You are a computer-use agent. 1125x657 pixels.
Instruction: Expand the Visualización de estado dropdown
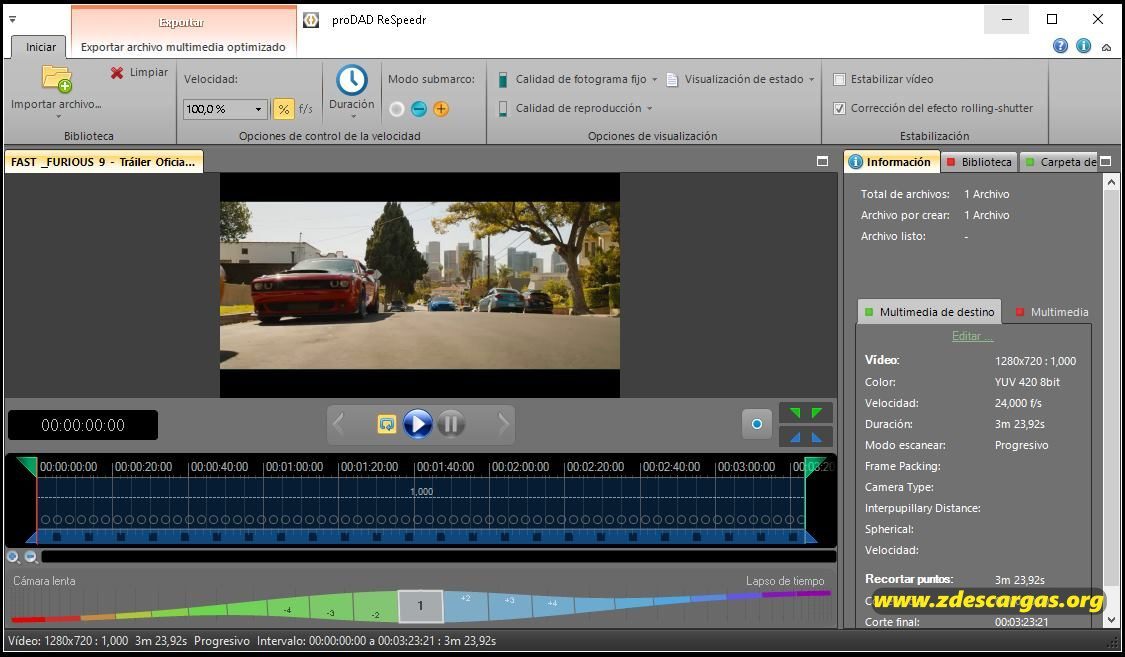811,80
